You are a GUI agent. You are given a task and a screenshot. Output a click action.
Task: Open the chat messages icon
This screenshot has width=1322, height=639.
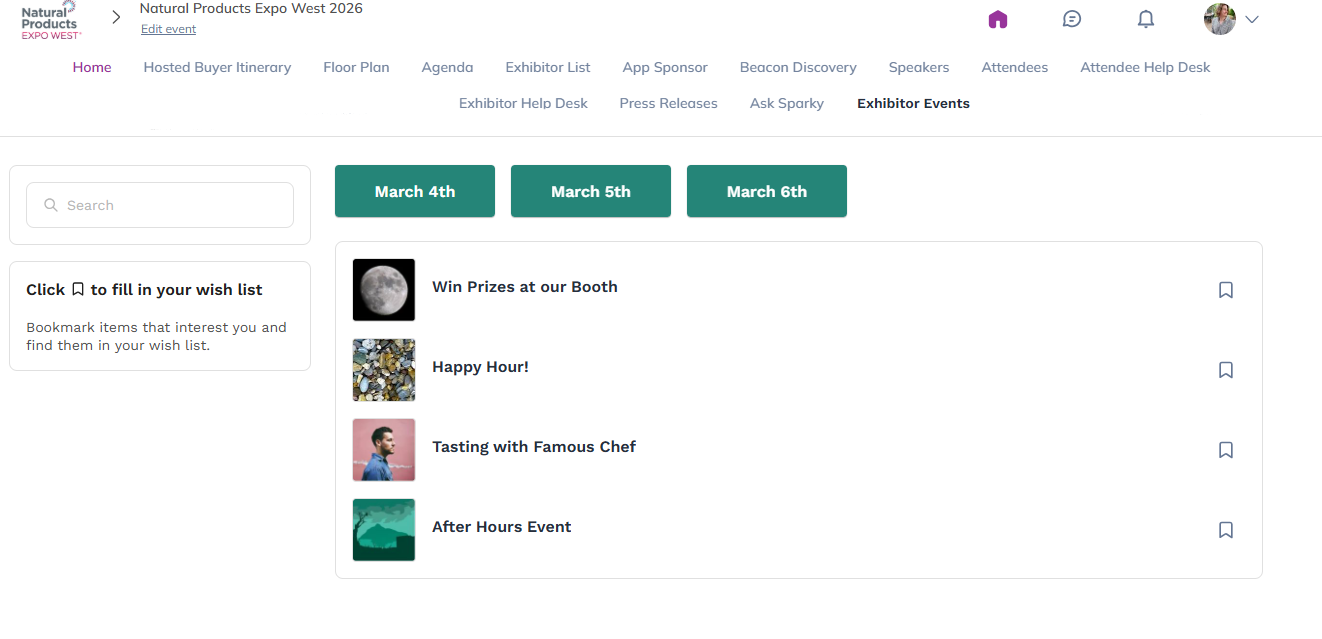[1072, 19]
